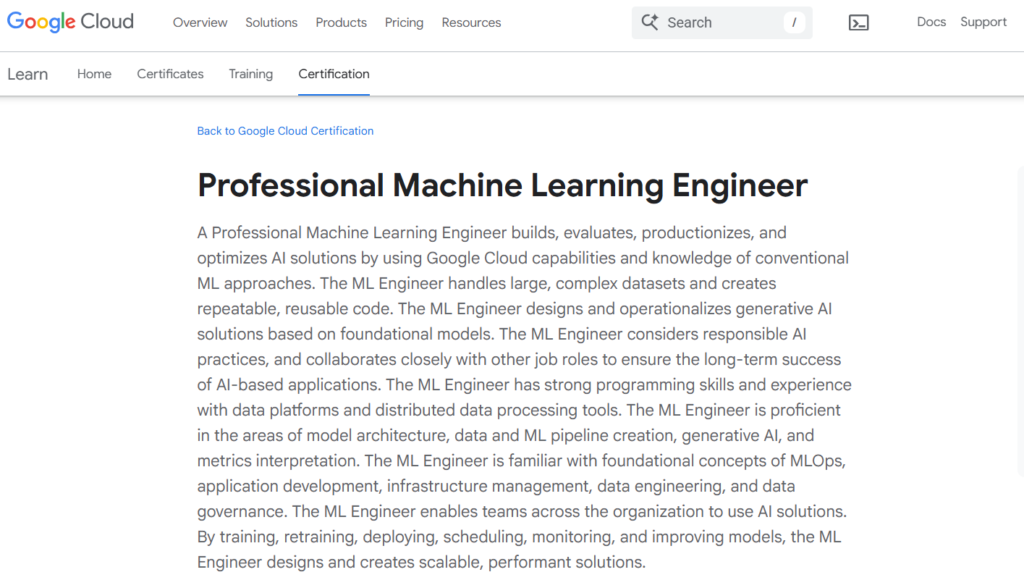Switch to the Home tab
The width and height of the screenshot is (1024, 580).
[x=94, y=74]
